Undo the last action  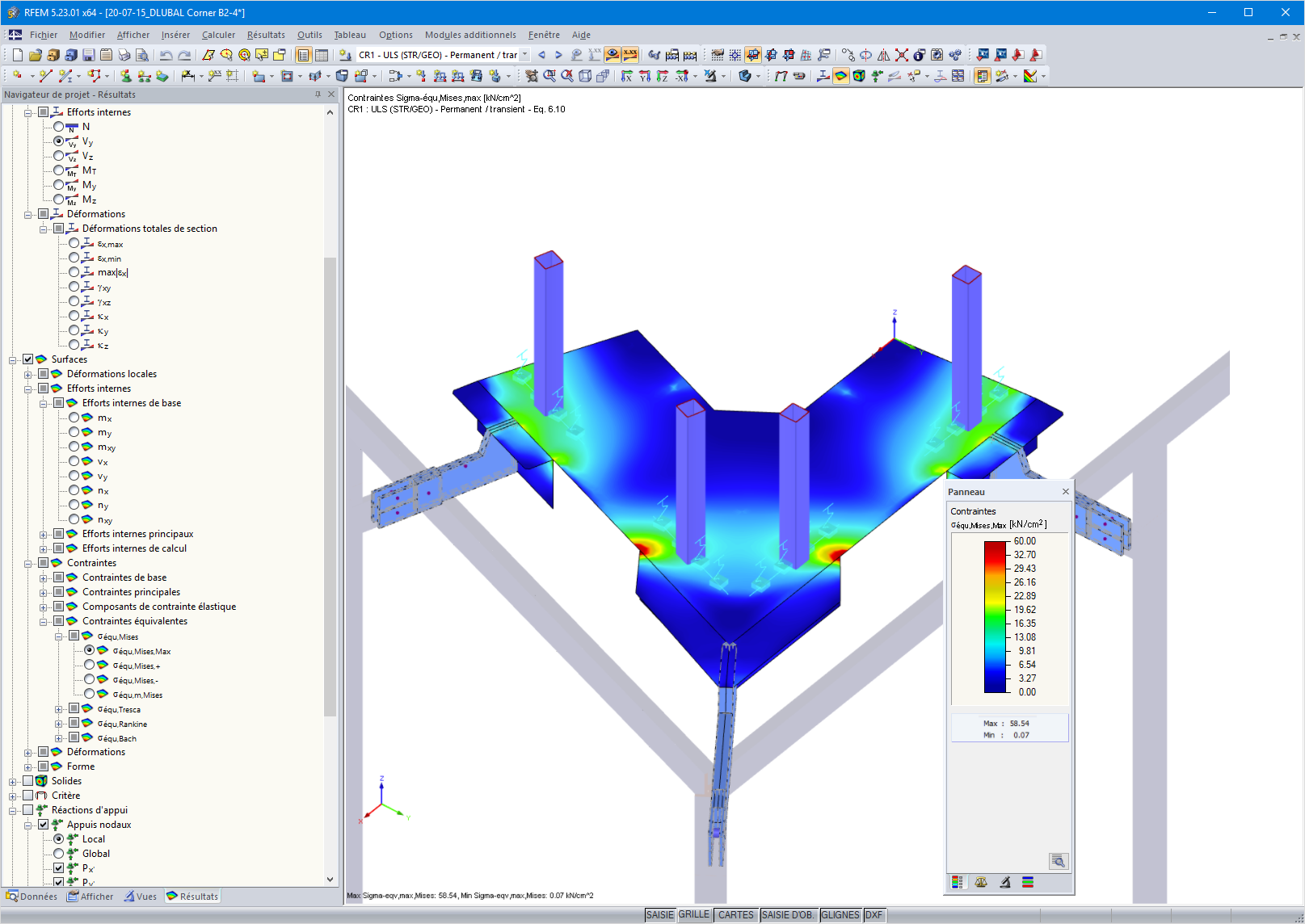[x=166, y=55]
